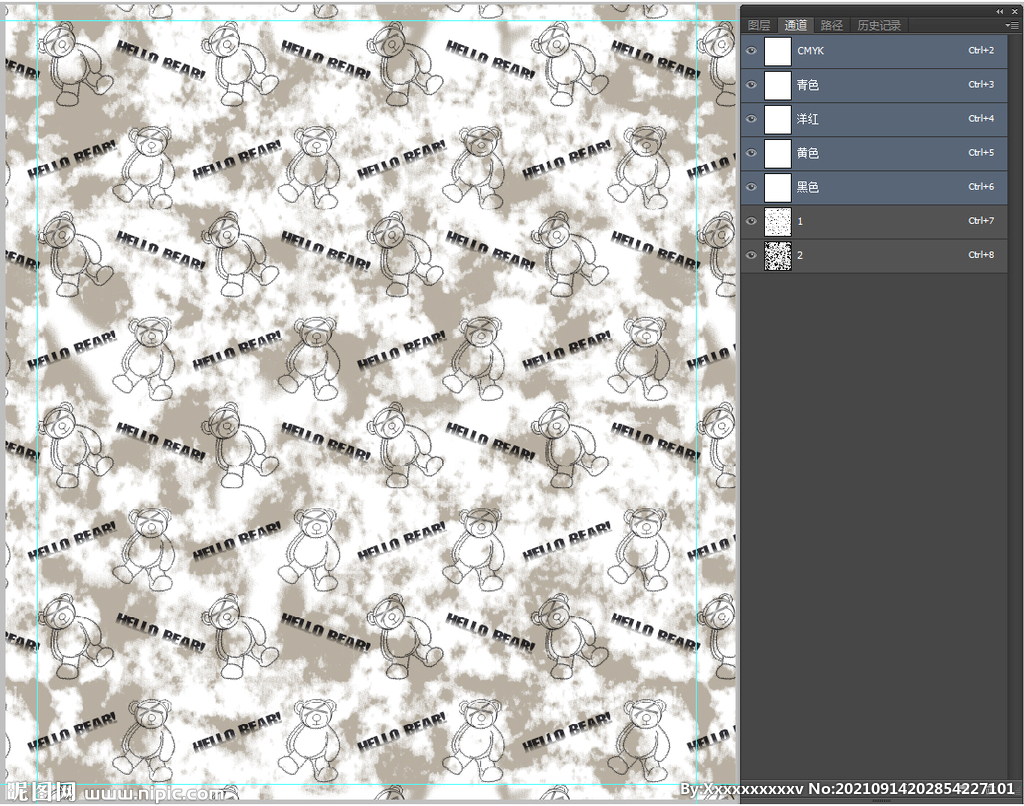Select the 通道 tab

[x=795, y=25]
